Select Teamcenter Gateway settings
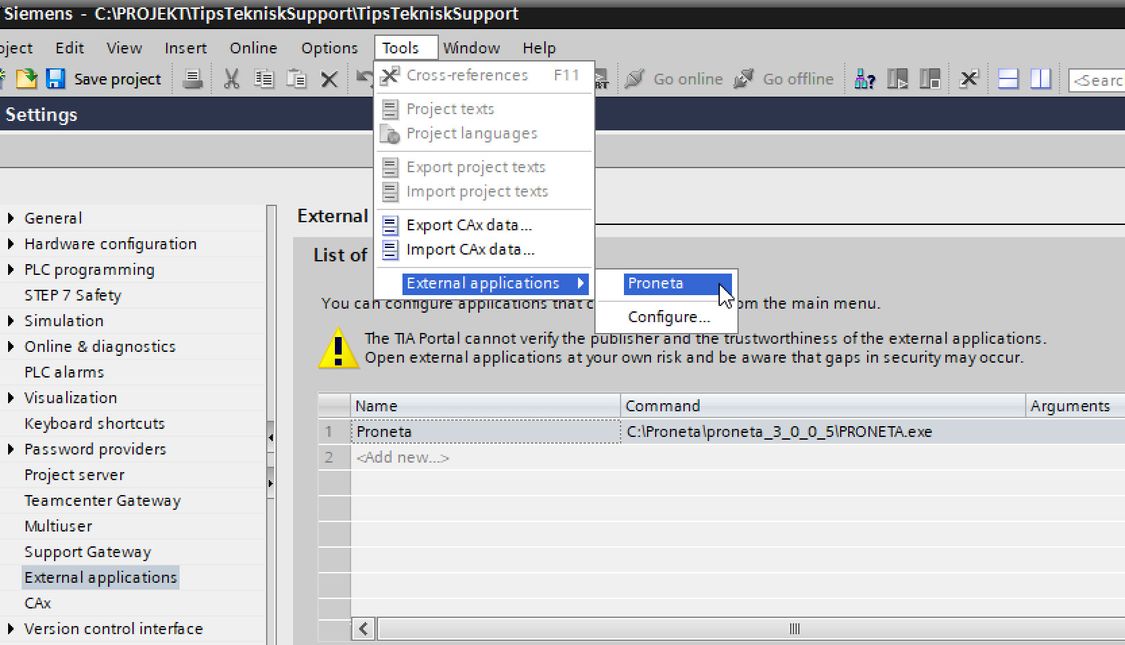This screenshot has width=1125, height=645. (103, 501)
